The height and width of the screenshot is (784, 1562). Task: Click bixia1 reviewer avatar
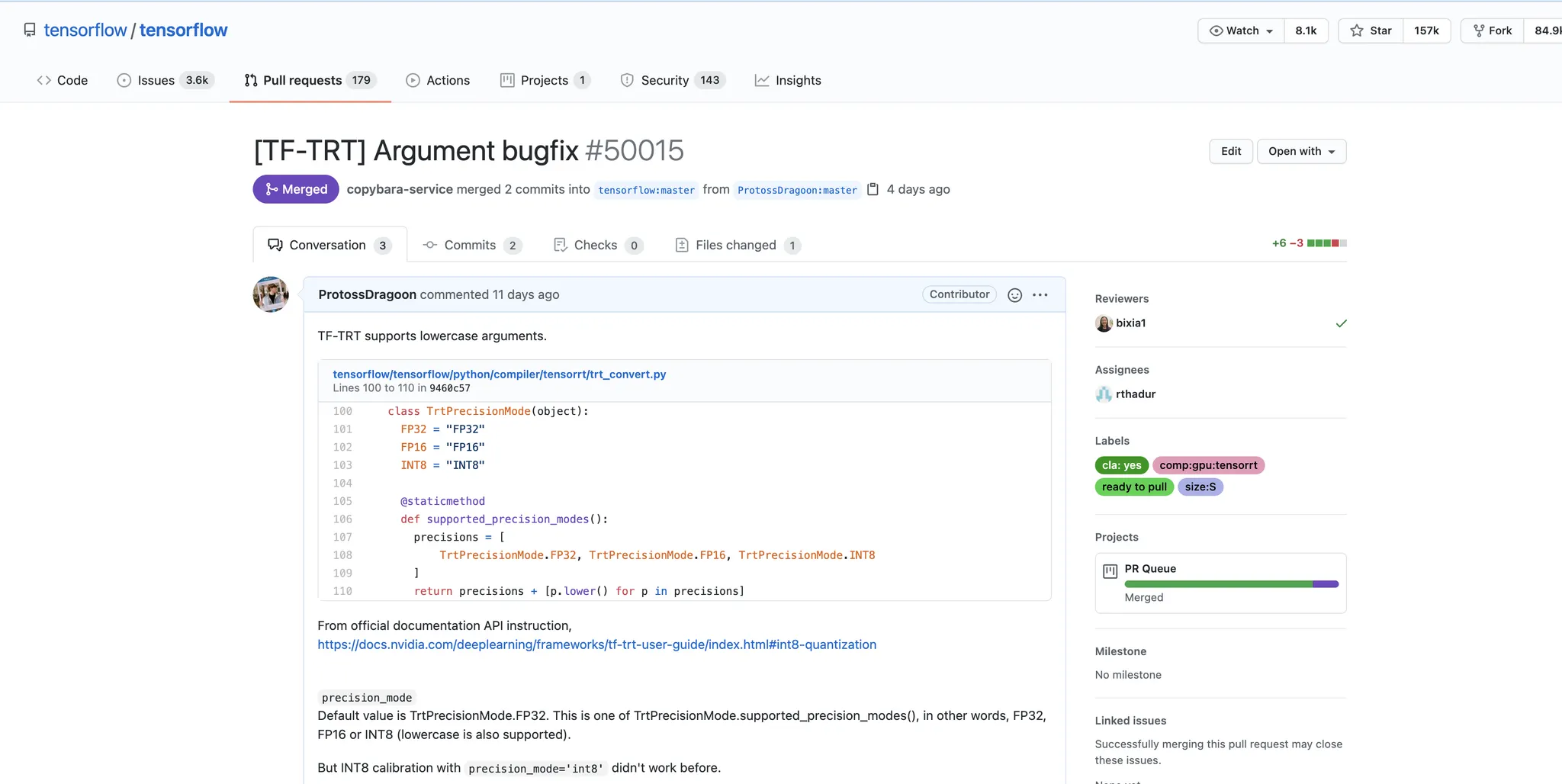[1104, 323]
